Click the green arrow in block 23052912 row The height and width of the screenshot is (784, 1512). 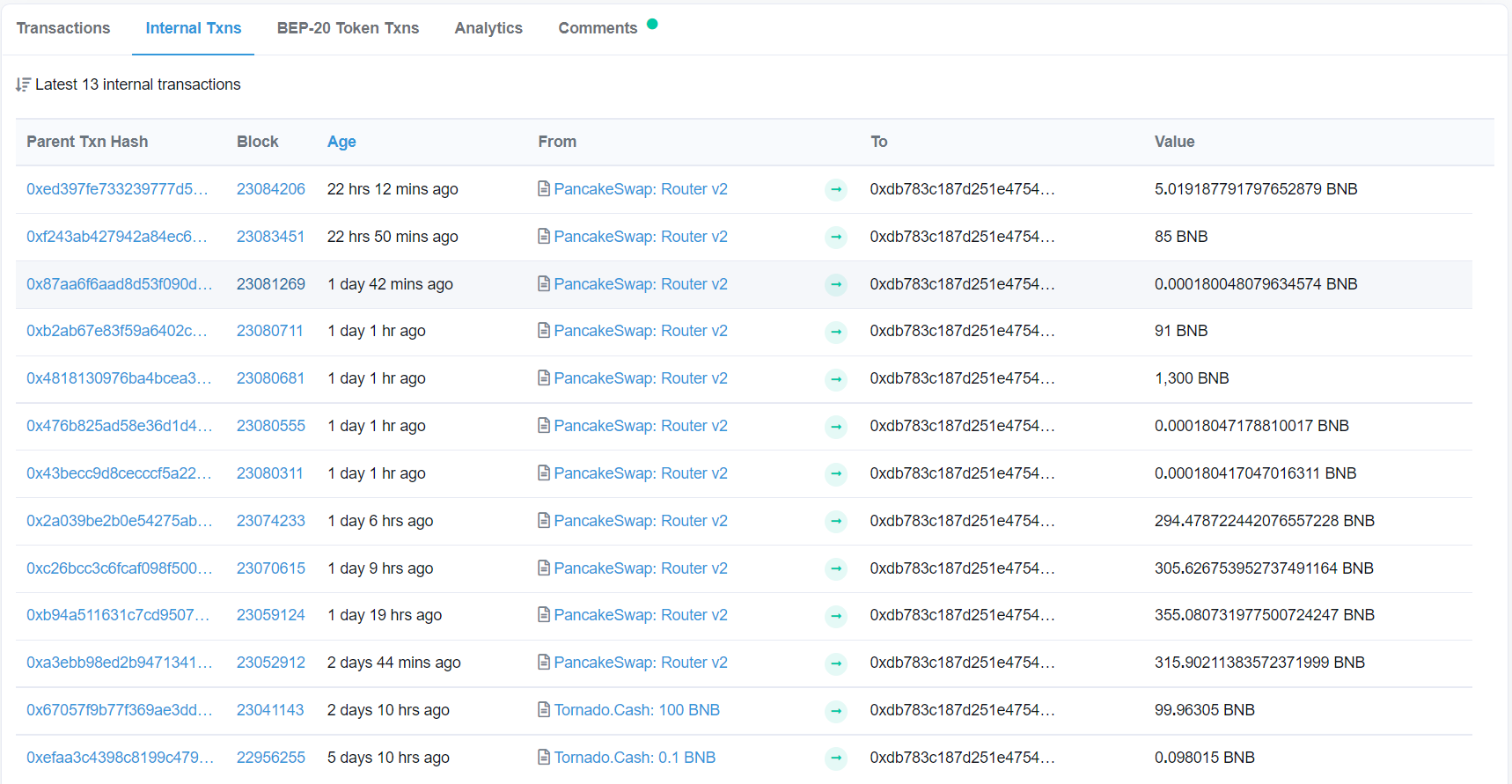click(x=836, y=663)
